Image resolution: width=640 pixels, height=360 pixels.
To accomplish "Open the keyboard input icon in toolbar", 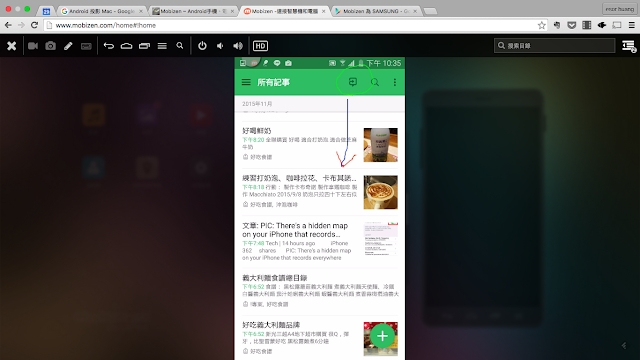I will pos(86,46).
